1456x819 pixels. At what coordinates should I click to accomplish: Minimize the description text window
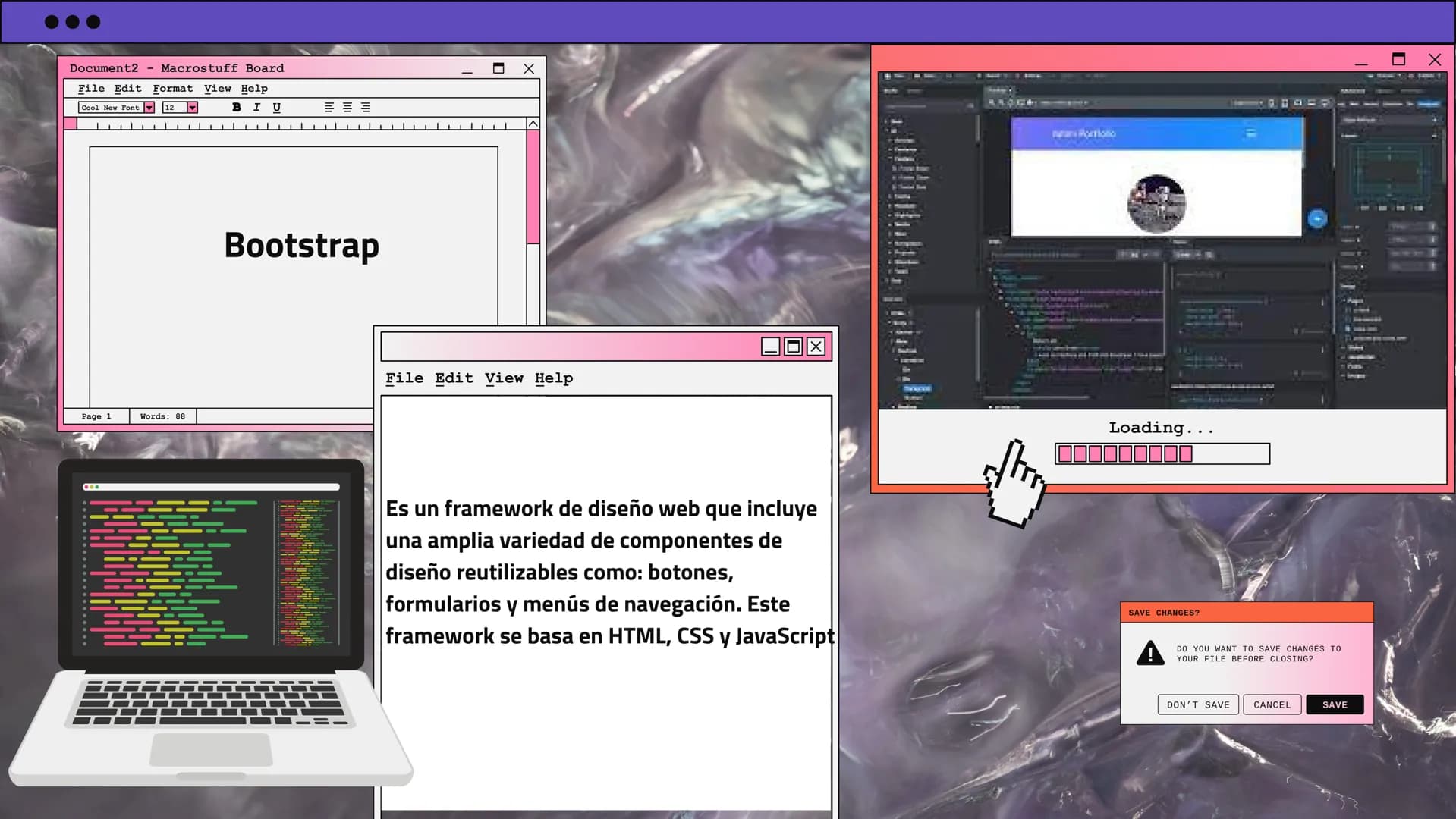click(x=770, y=347)
